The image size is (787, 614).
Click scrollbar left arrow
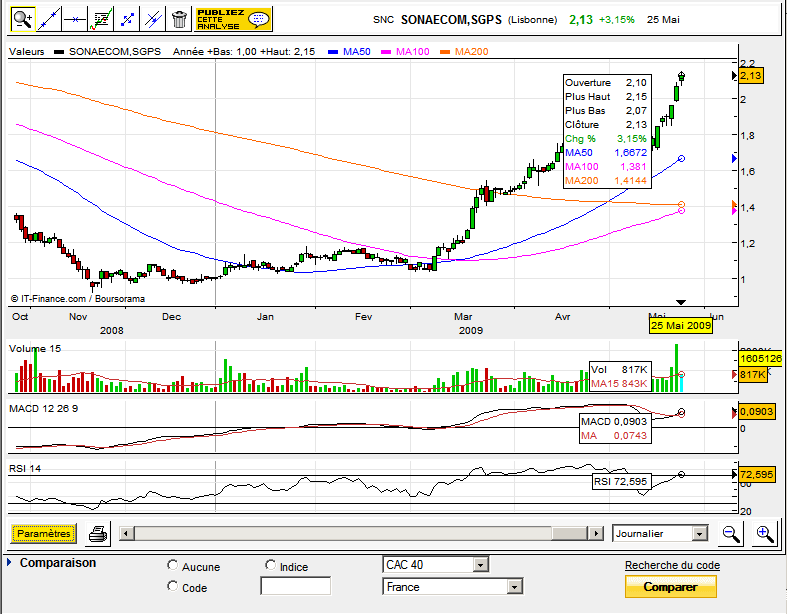[126, 533]
